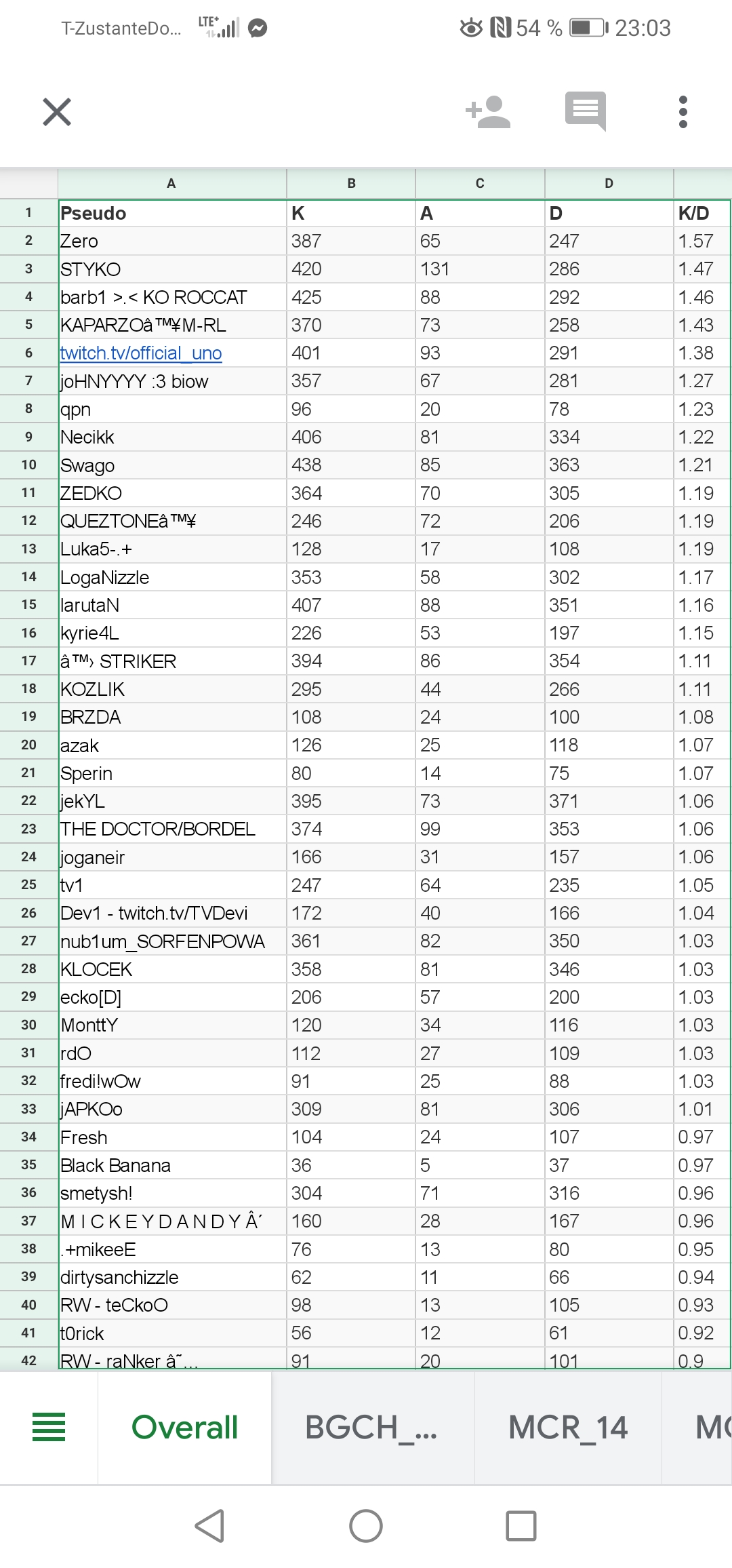Open the twitch.tv/official_uno link
This screenshot has height=1568, width=732.
[x=141, y=353]
